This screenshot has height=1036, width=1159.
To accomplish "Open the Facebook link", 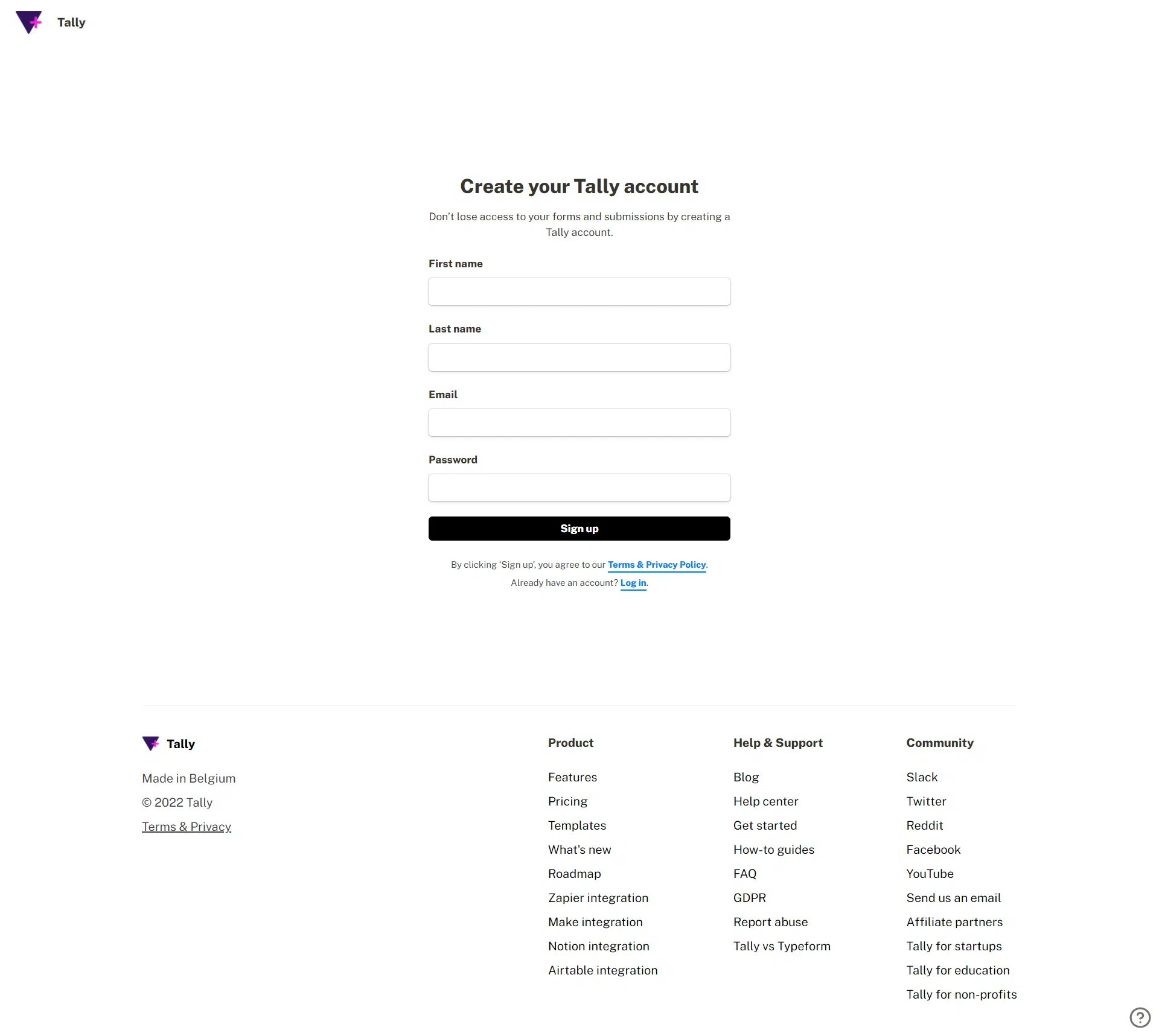I will click(x=933, y=850).
